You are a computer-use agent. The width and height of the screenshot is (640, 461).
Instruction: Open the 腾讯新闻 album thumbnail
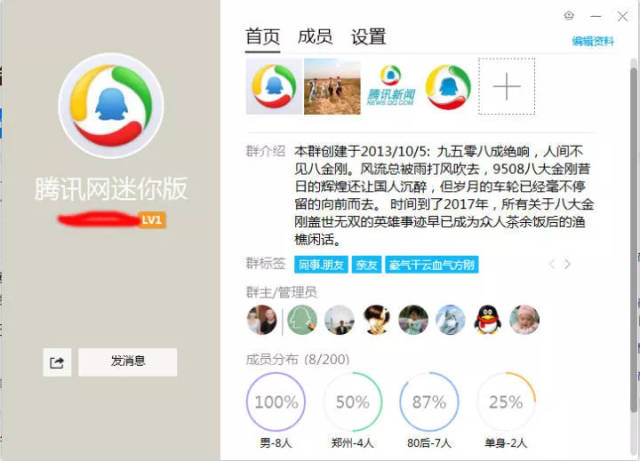tap(391, 86)
